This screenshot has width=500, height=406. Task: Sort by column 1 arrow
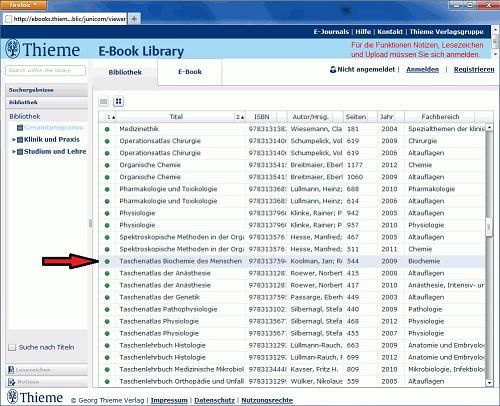(111, 117)
